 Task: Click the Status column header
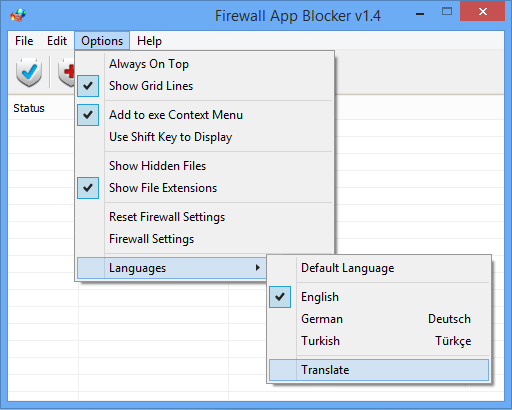(41, 108)
